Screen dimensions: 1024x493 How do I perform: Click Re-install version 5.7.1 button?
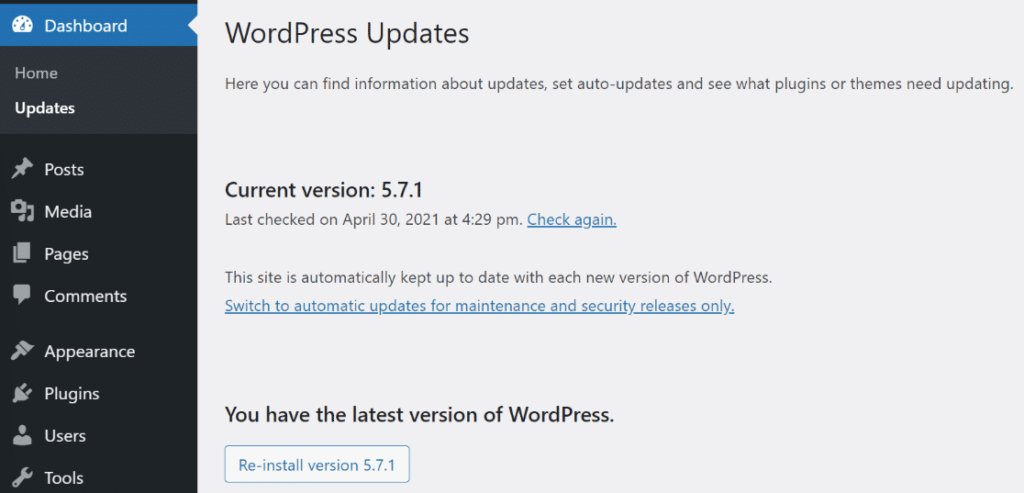coord(317,464)
